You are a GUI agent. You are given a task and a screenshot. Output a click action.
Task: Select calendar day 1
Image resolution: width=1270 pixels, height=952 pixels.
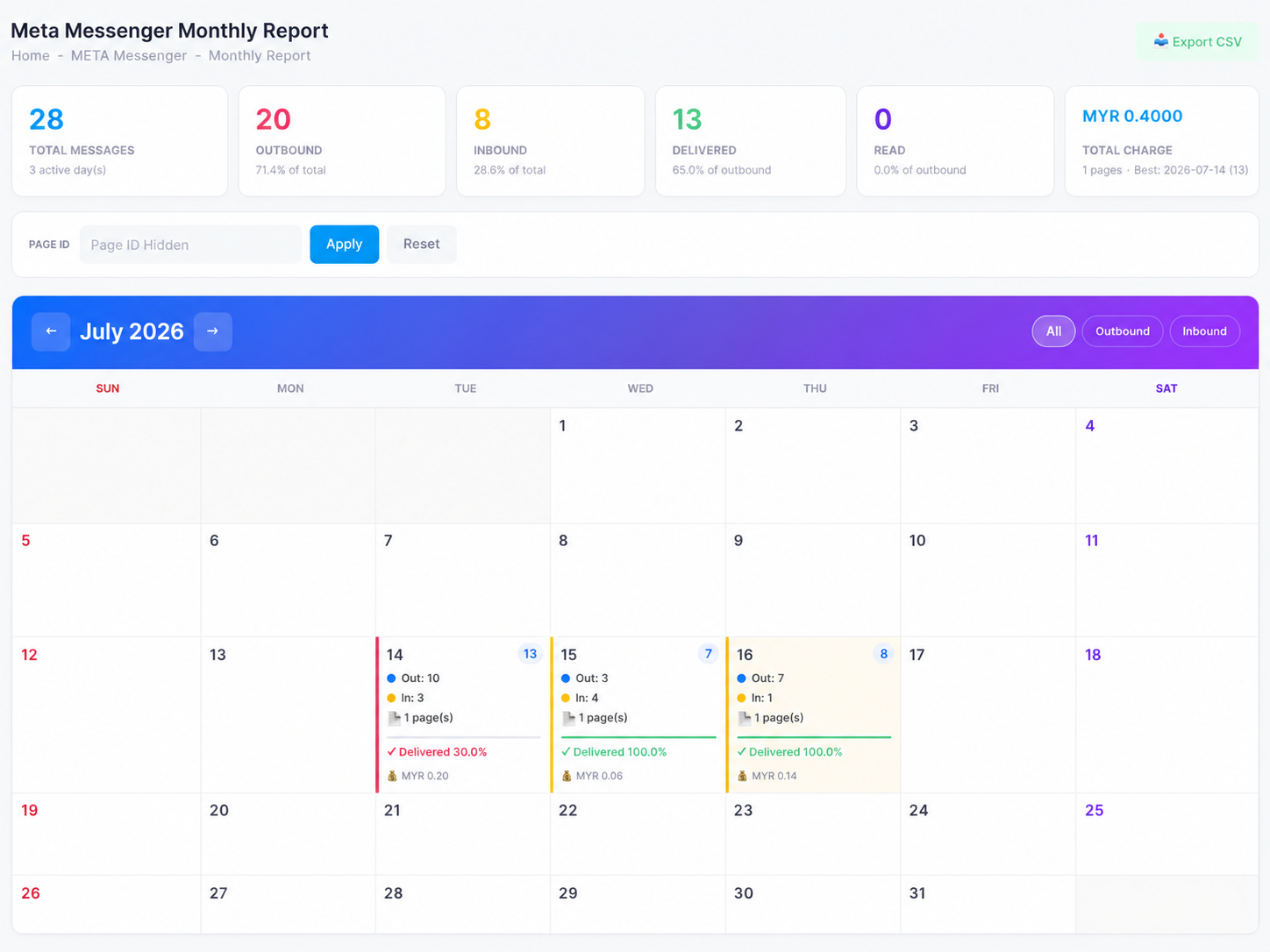[x=638, y=465]
